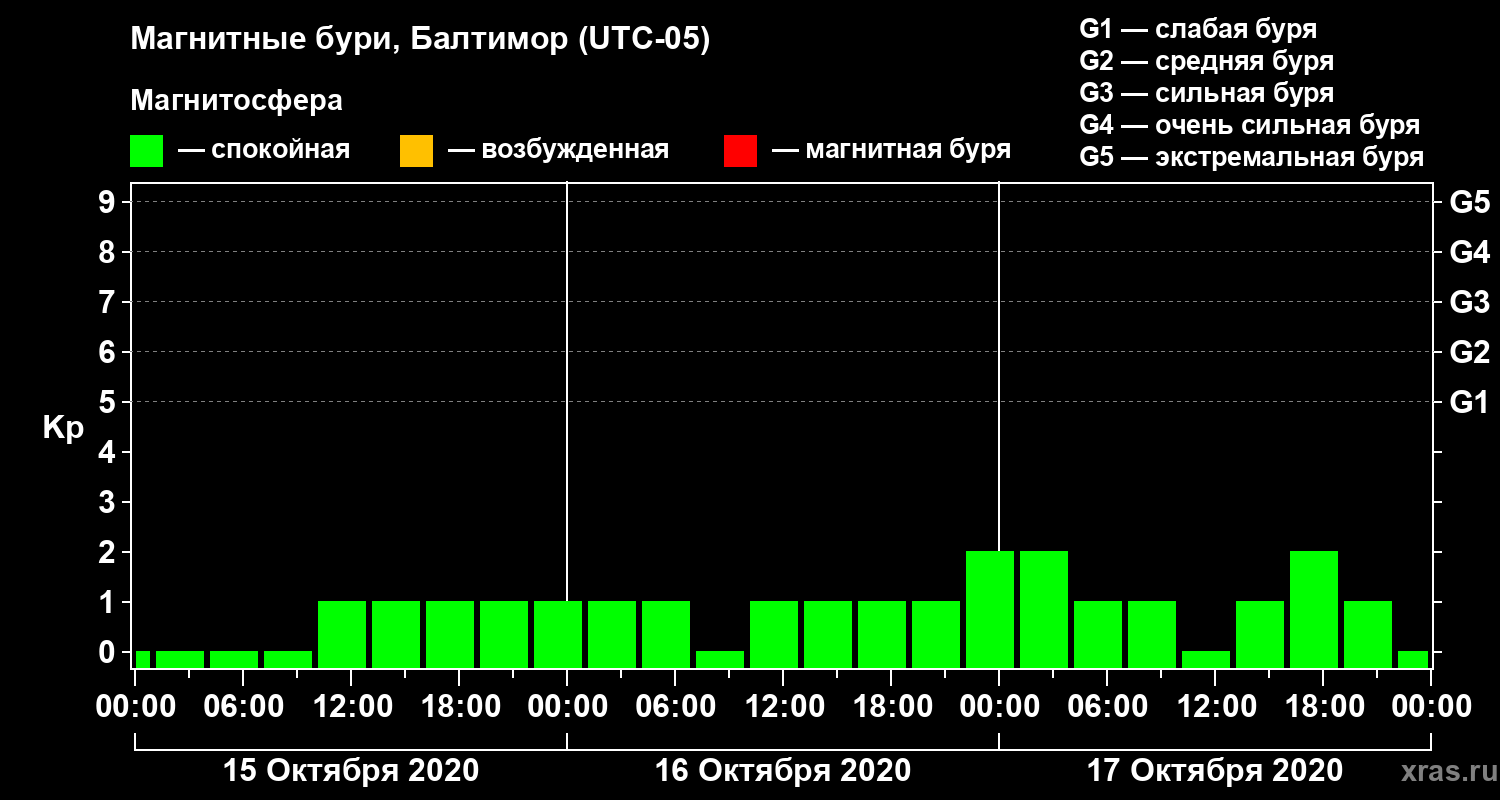Click the '16 Октября 2020' date label
The width and height of the screenshot is (1500, 800).
pos(782,771)
